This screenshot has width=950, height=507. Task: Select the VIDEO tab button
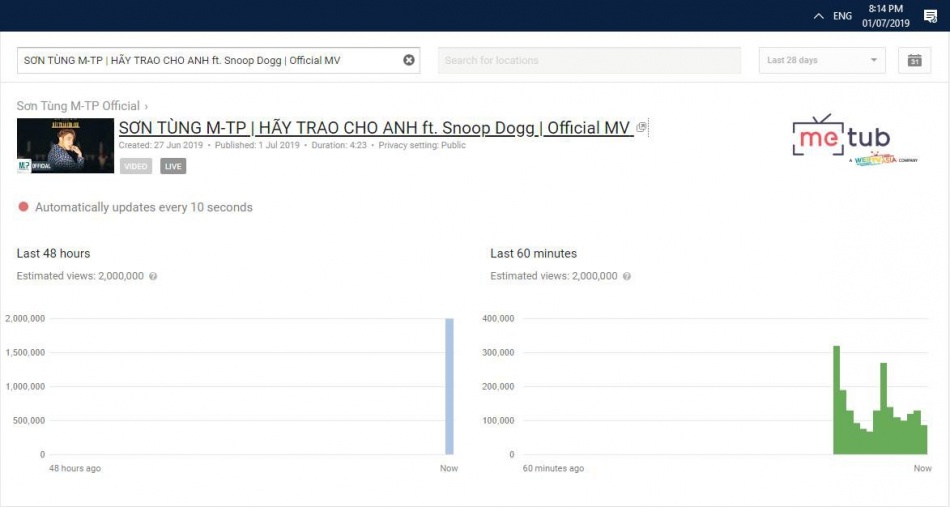click(x=136, y=166)
